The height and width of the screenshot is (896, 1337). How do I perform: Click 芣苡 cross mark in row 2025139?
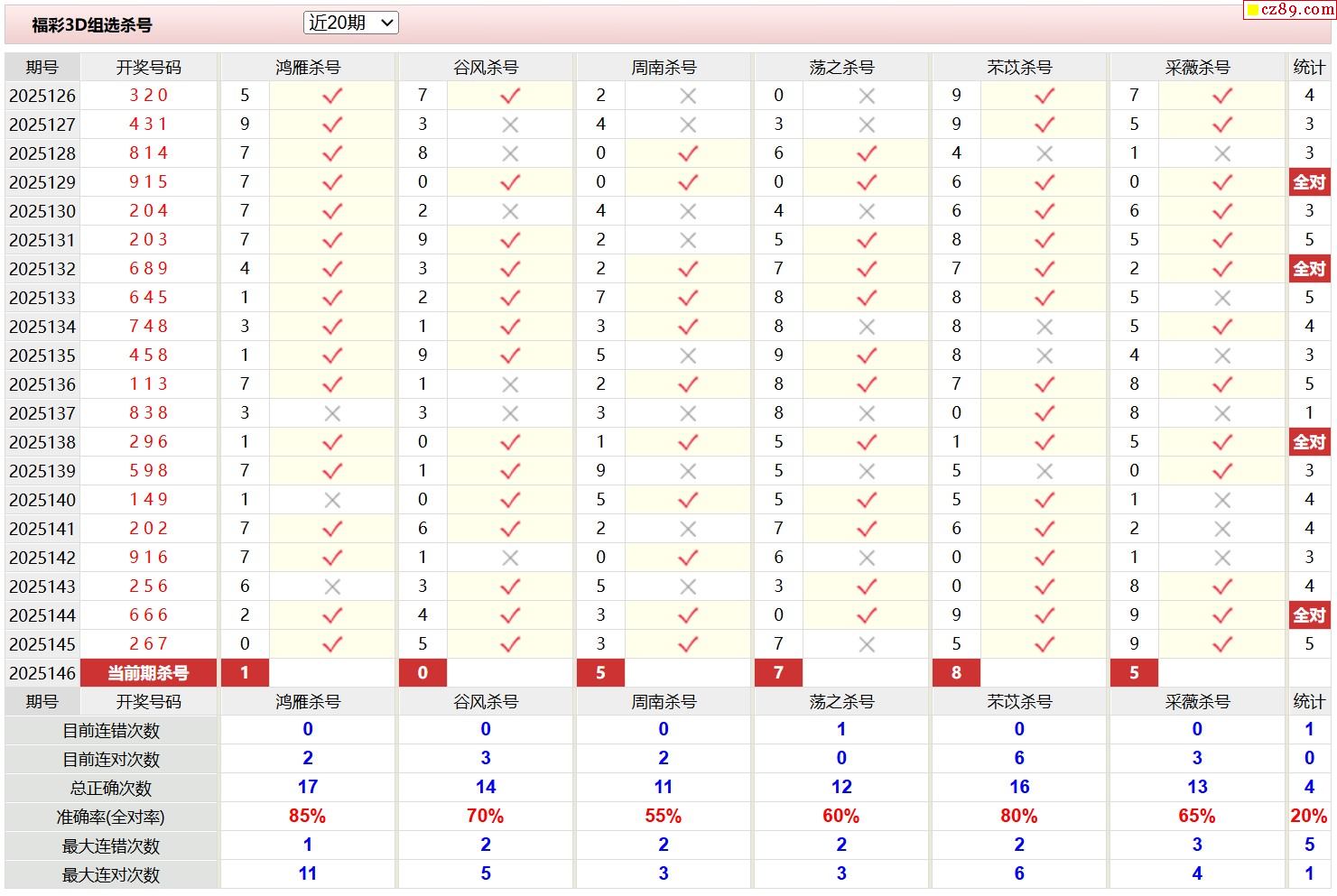coord(1045,471)
